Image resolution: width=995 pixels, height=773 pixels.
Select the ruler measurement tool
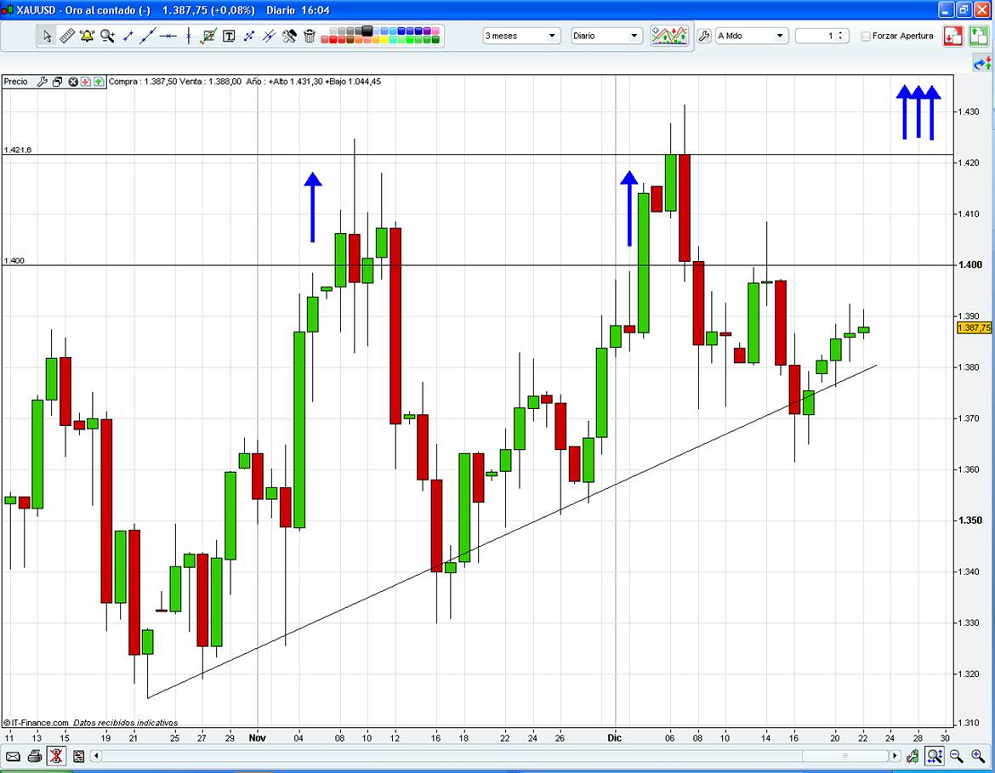click(67, 36)
